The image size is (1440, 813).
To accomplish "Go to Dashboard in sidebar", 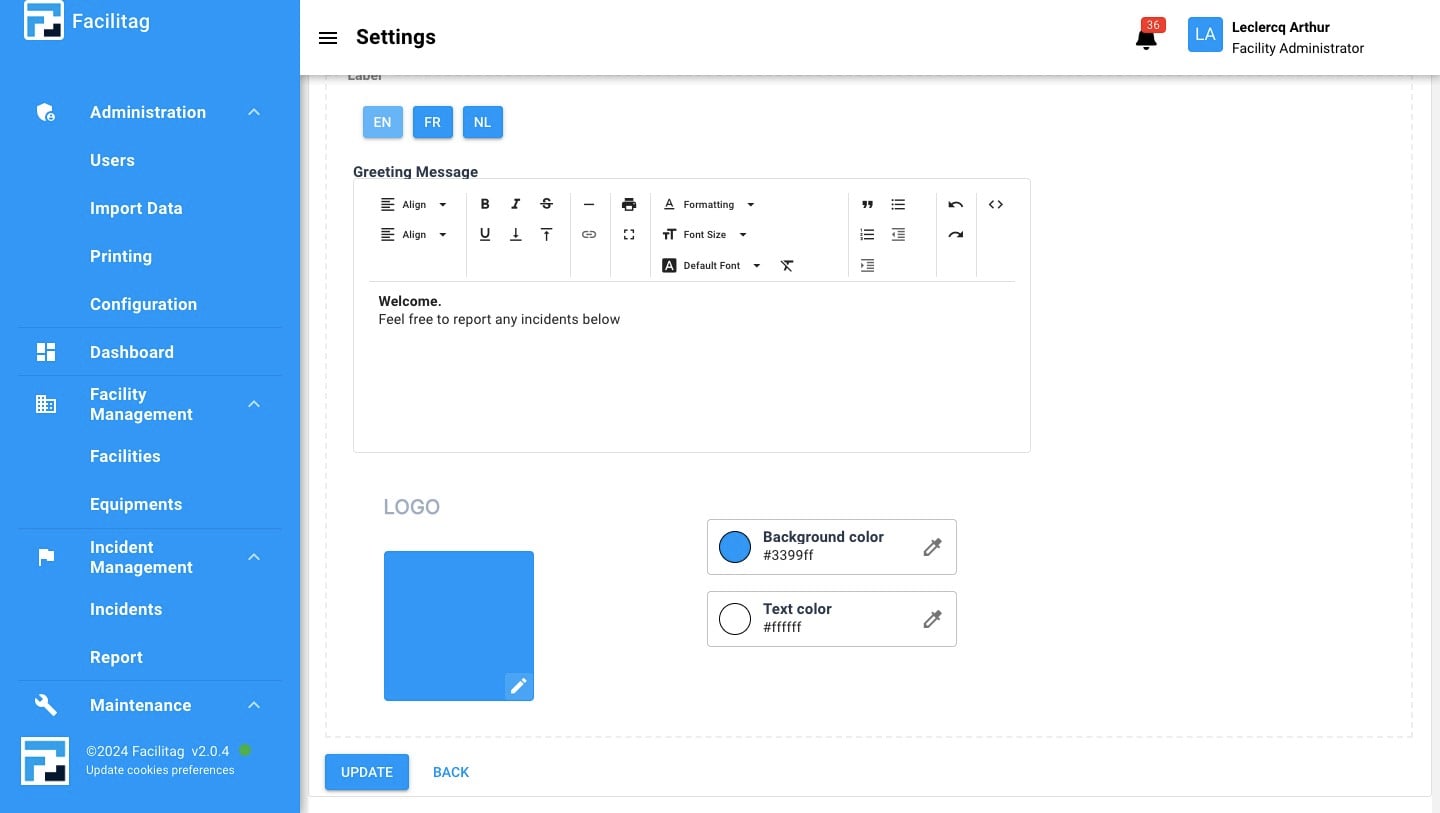I will (x=132, y=352).
